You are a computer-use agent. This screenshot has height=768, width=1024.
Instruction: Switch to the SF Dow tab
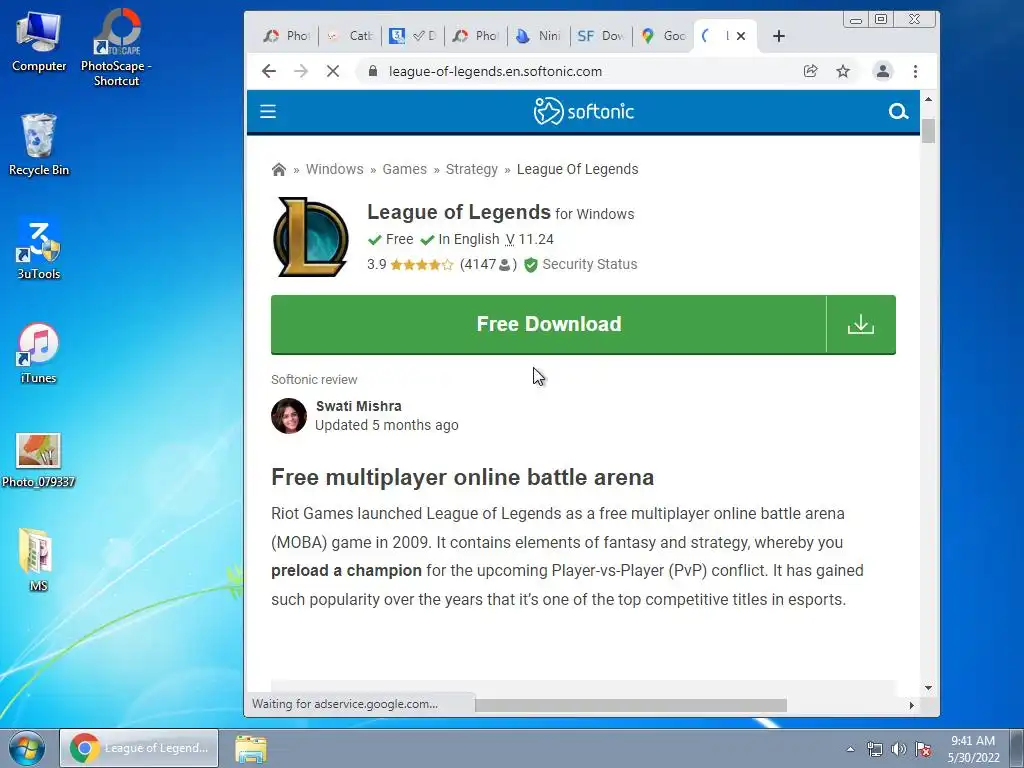pyautogui.click(x=601, y=36)
